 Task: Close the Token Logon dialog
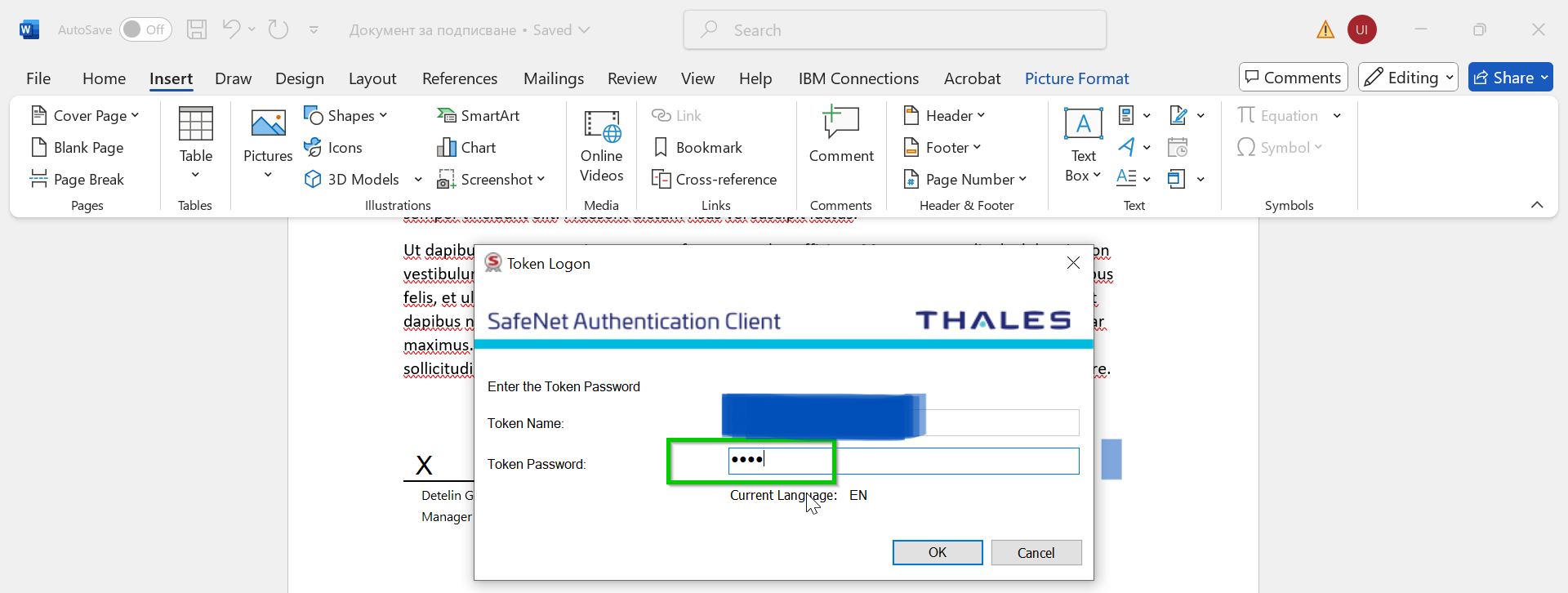[1073, 263]
